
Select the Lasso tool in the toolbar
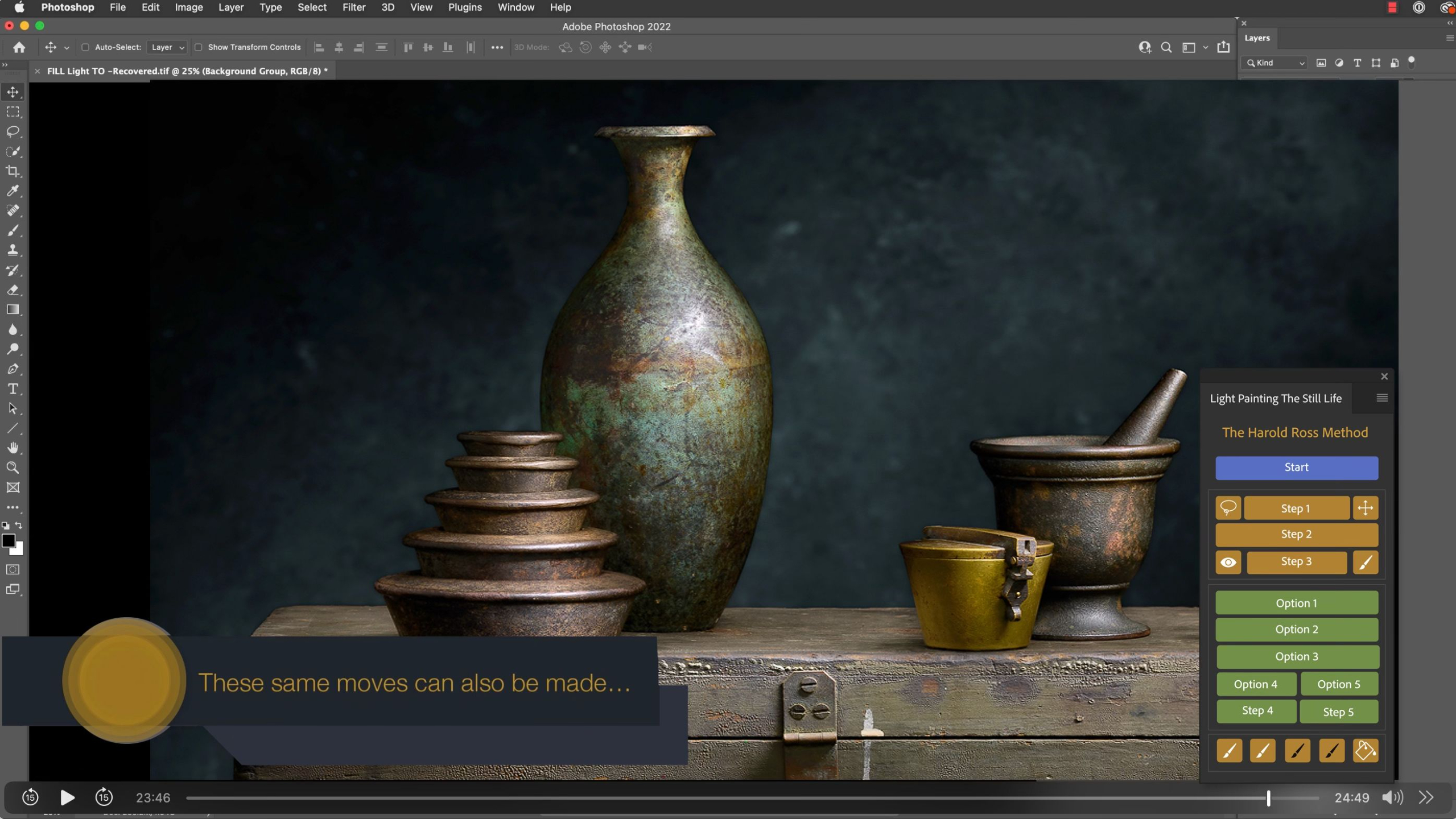13,131
